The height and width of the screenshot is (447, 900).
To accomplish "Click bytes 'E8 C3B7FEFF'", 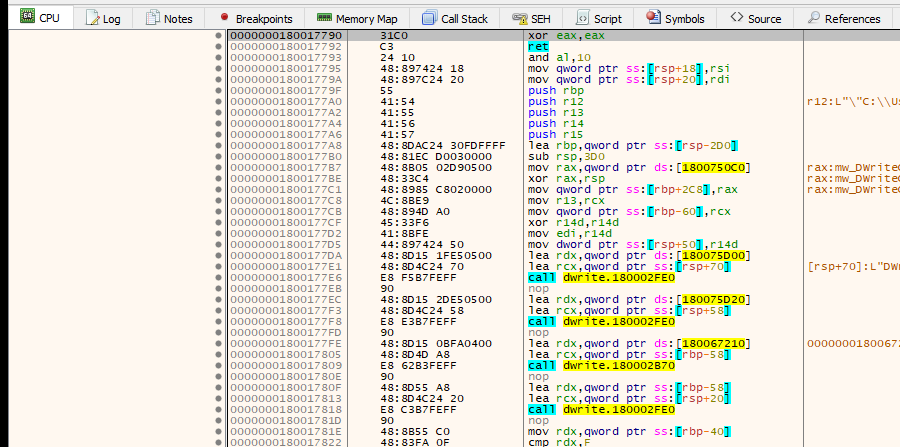I will coord(417,410).
